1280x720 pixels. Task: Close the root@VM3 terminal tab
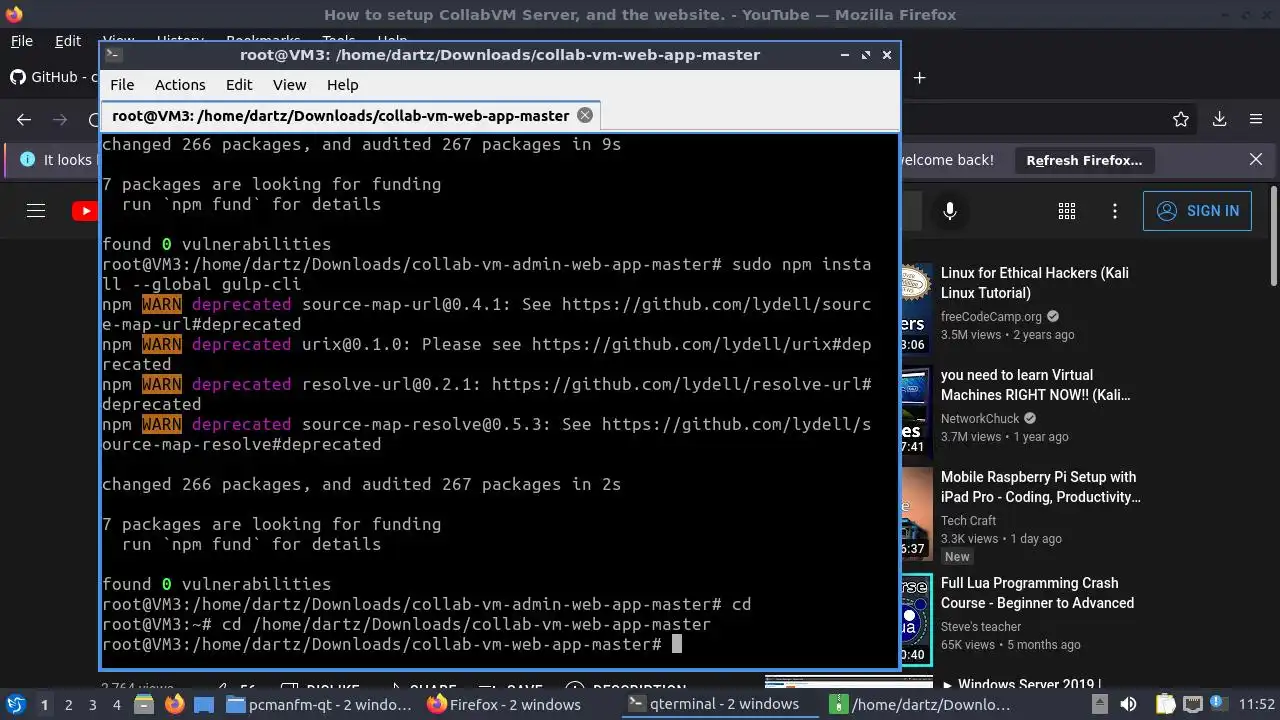point(585,115)
